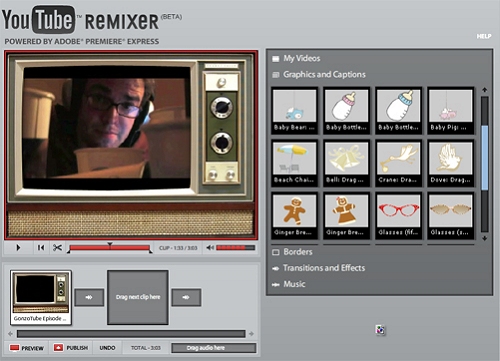Rewind clip to the beginning

(x=41, y=248)
